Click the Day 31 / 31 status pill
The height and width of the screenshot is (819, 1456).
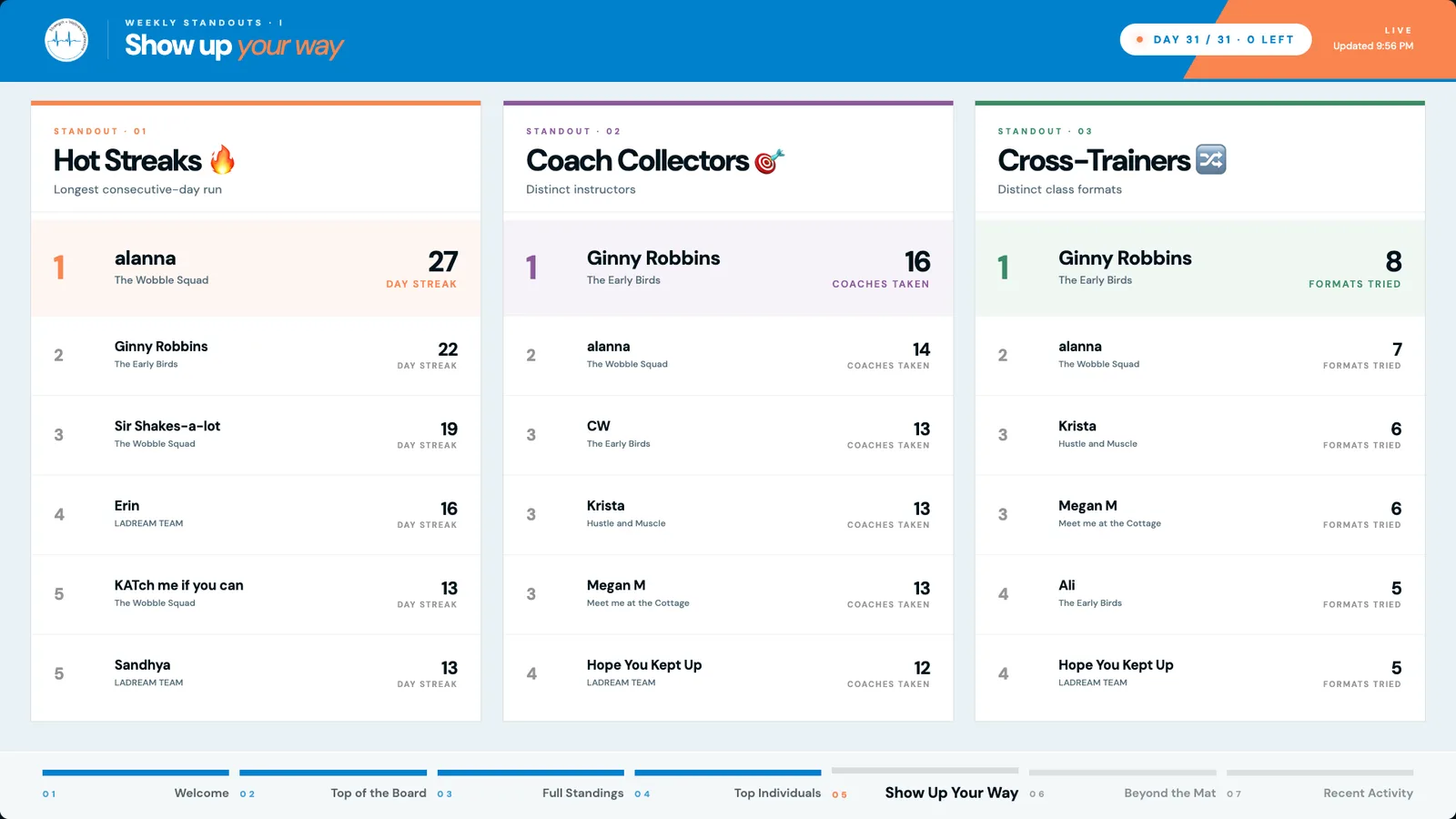(1216, 40)
